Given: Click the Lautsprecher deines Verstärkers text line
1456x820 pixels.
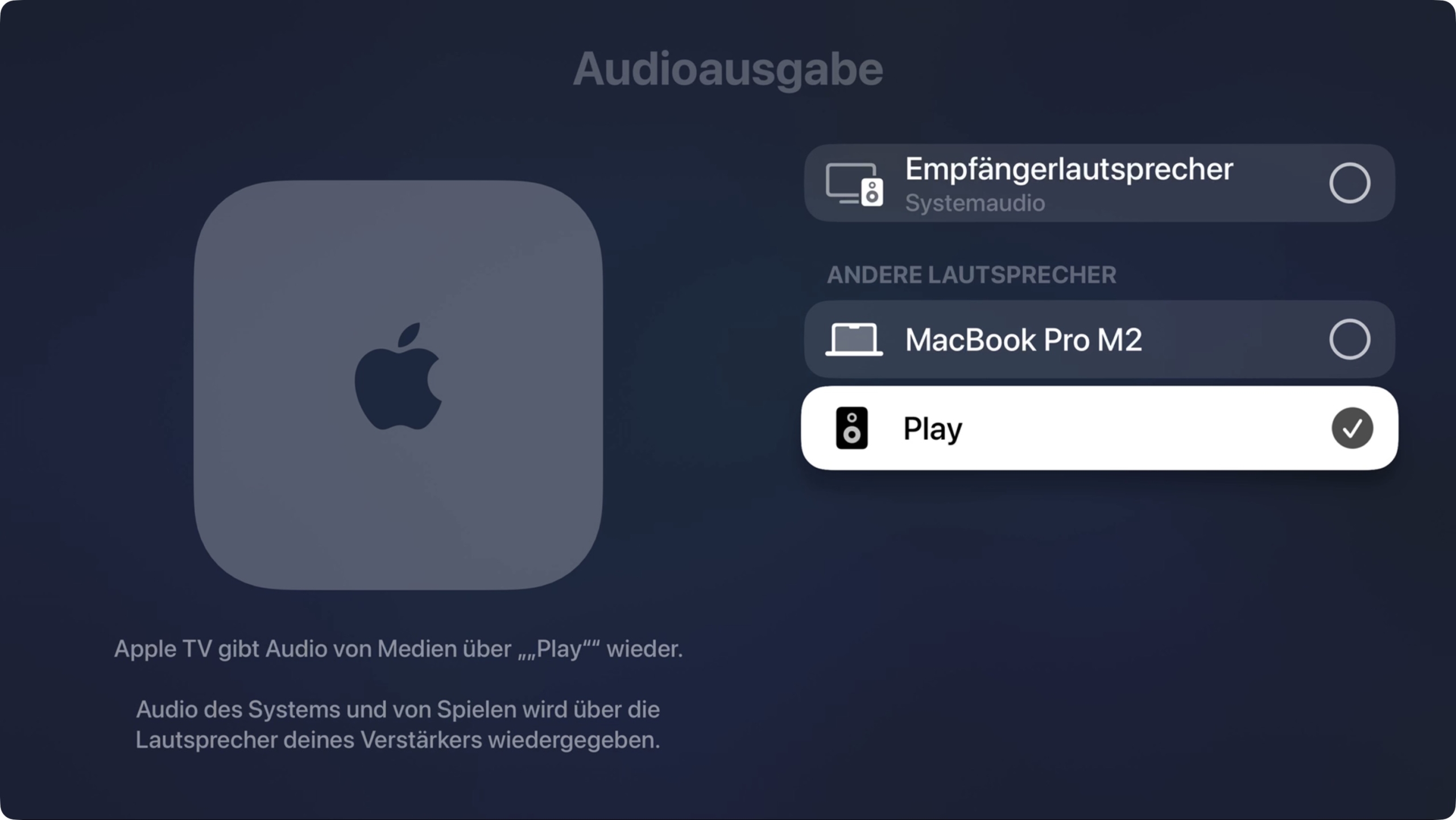Looking at the screenshot, I should 398,740.
